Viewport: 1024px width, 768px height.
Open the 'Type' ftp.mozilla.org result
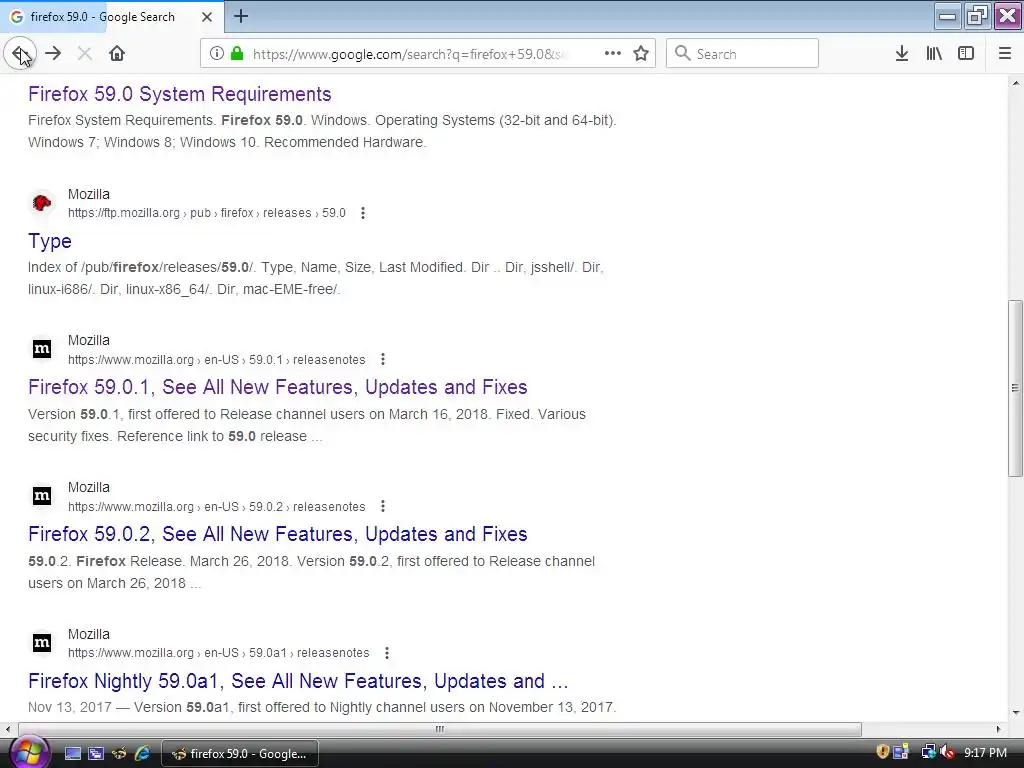50,241
